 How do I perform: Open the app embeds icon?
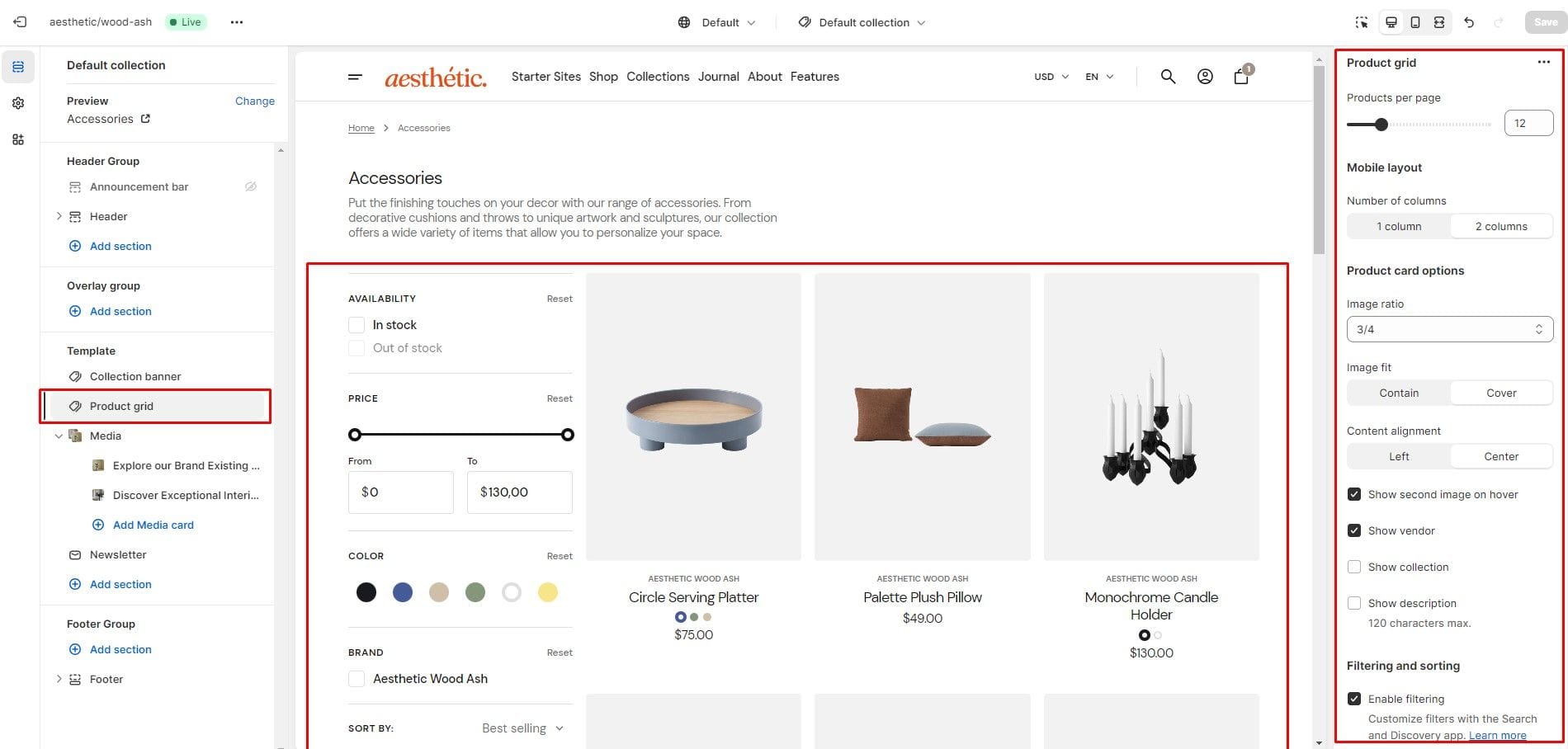click(x=18, y=139)
